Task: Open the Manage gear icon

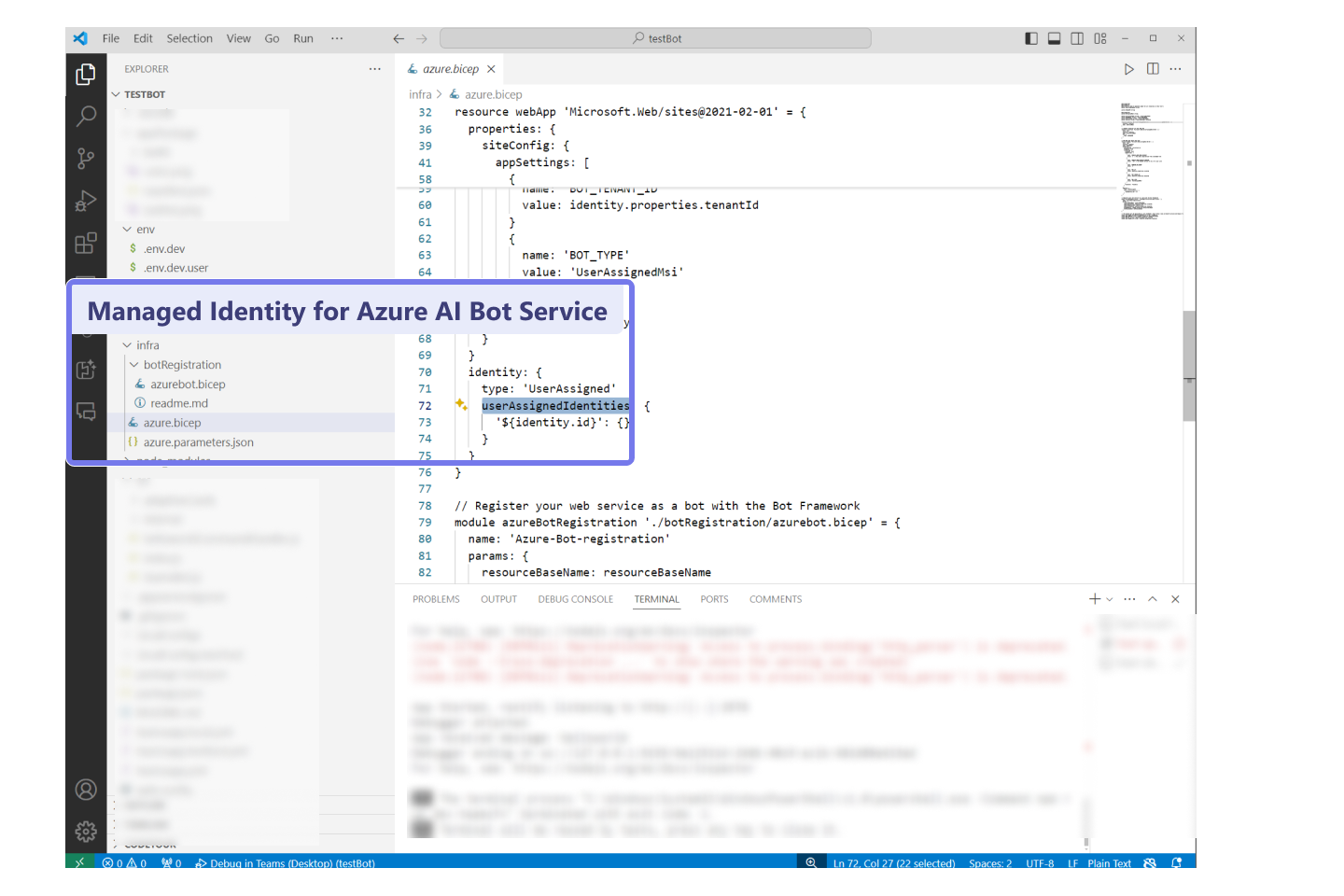Action: (86, 832)
